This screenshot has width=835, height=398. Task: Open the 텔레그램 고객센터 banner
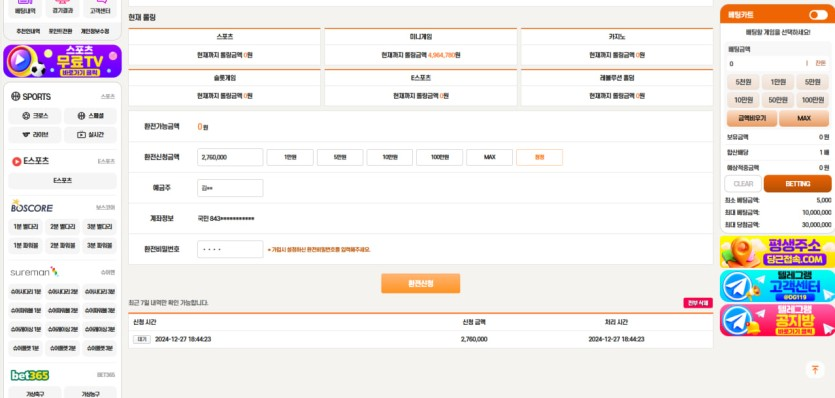[777, 286]
